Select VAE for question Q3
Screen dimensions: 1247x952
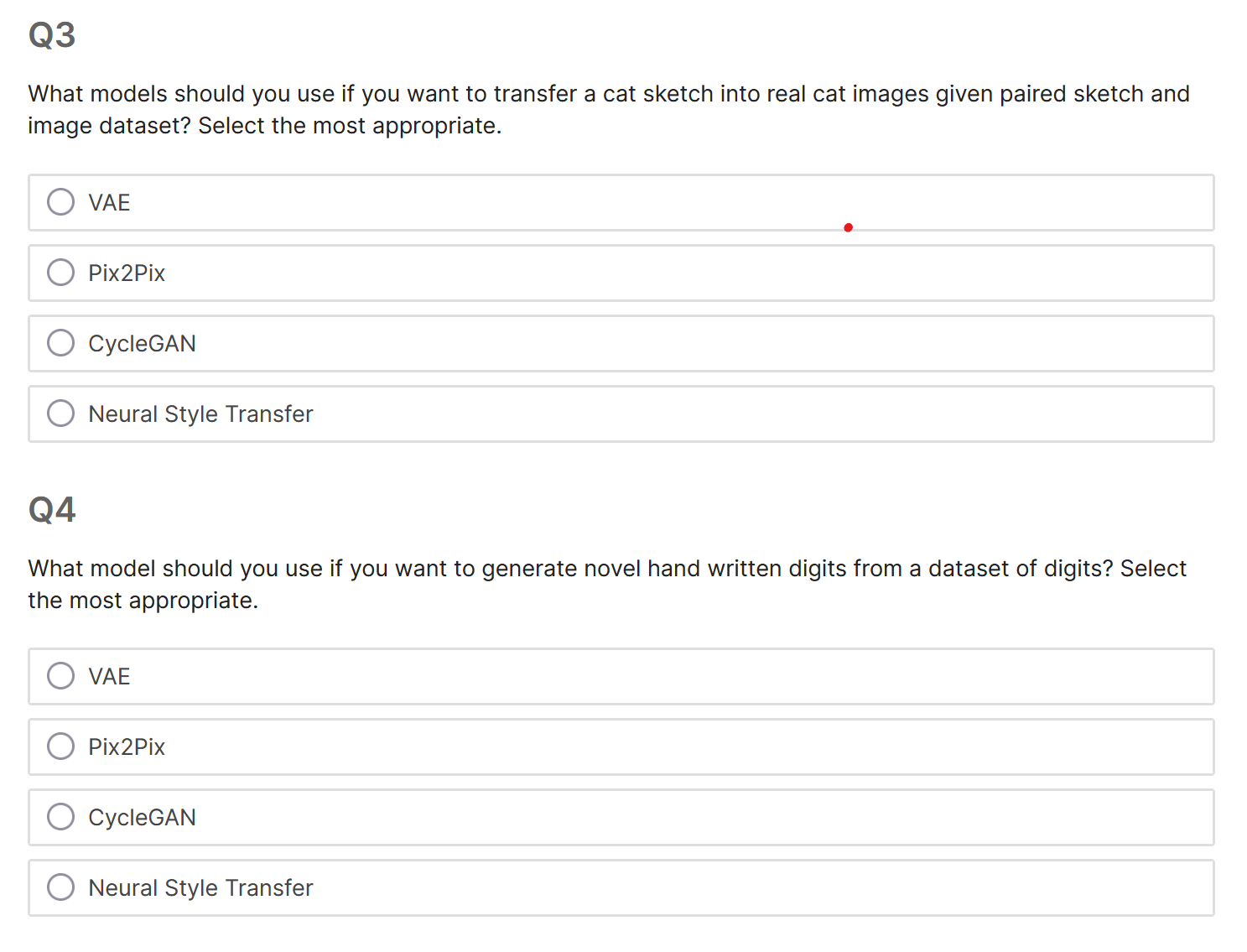60,202
